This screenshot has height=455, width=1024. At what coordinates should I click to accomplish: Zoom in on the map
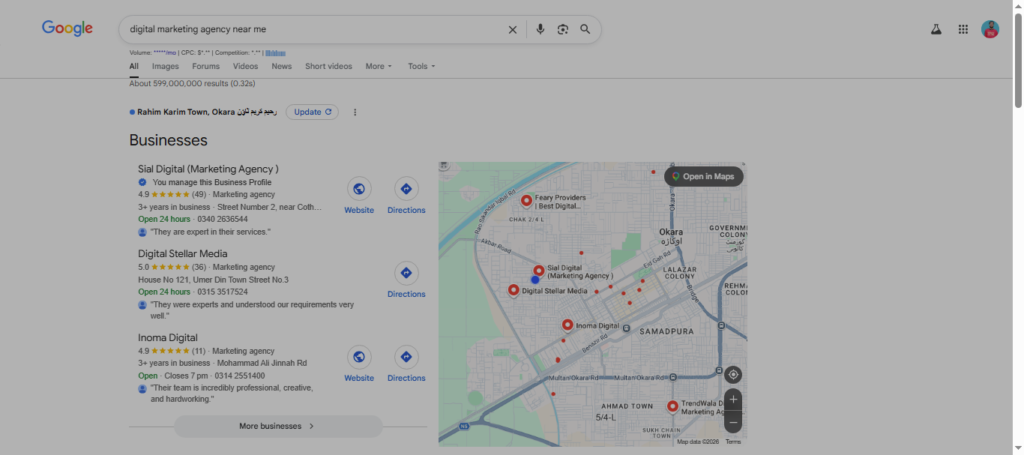pos(733,400)
